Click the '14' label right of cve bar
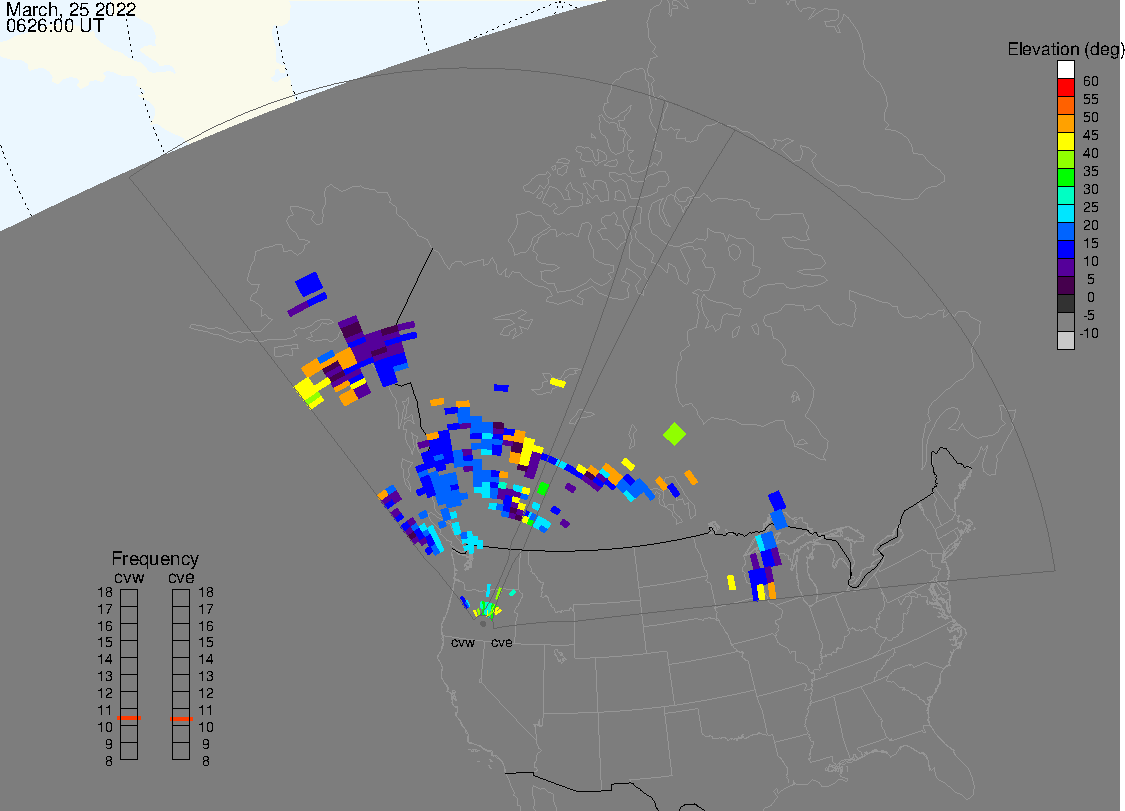 (x=206, y=659)
